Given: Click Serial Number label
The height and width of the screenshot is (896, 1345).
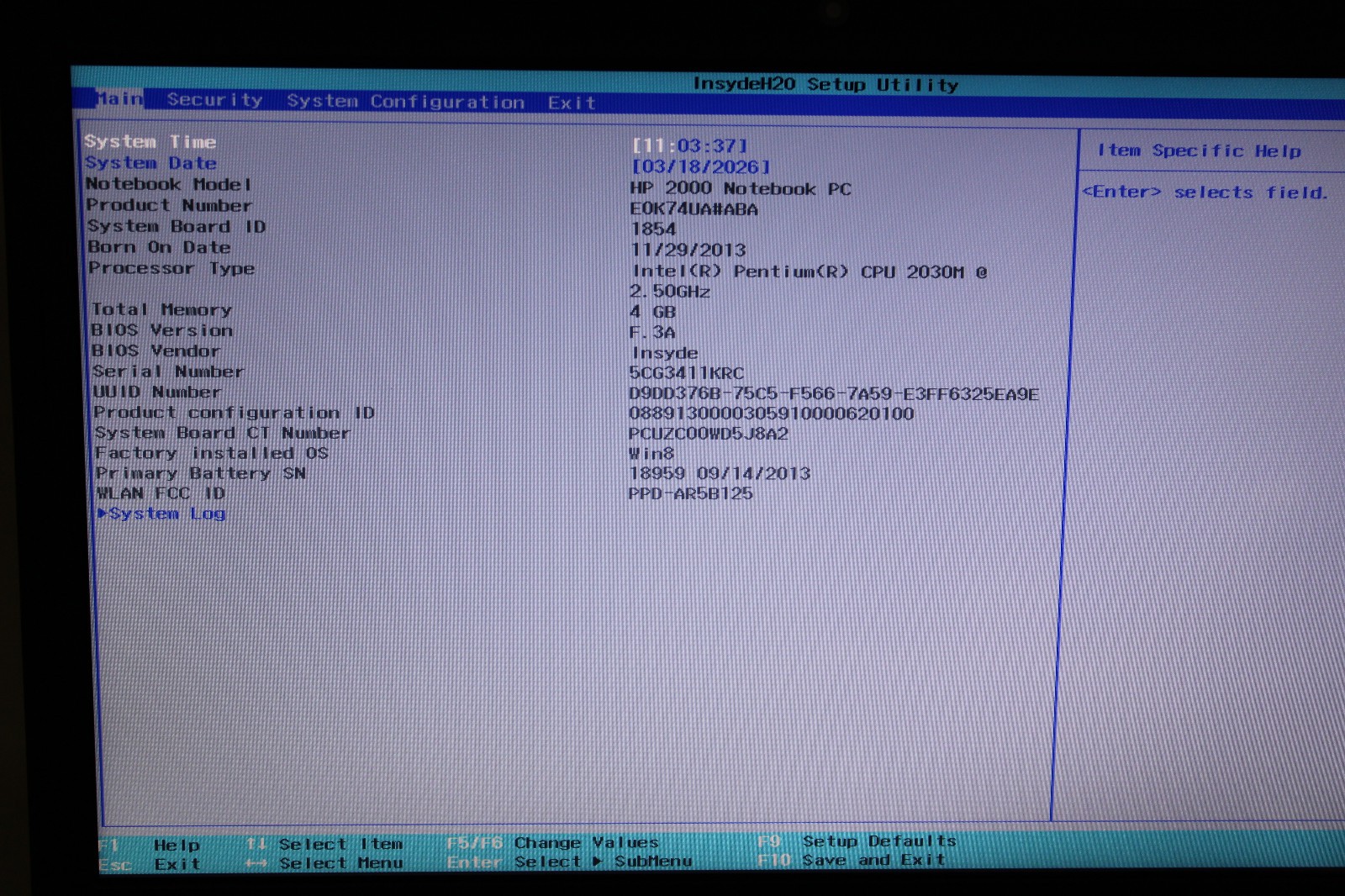Looking at the screenshot, I should coord(169,372).
